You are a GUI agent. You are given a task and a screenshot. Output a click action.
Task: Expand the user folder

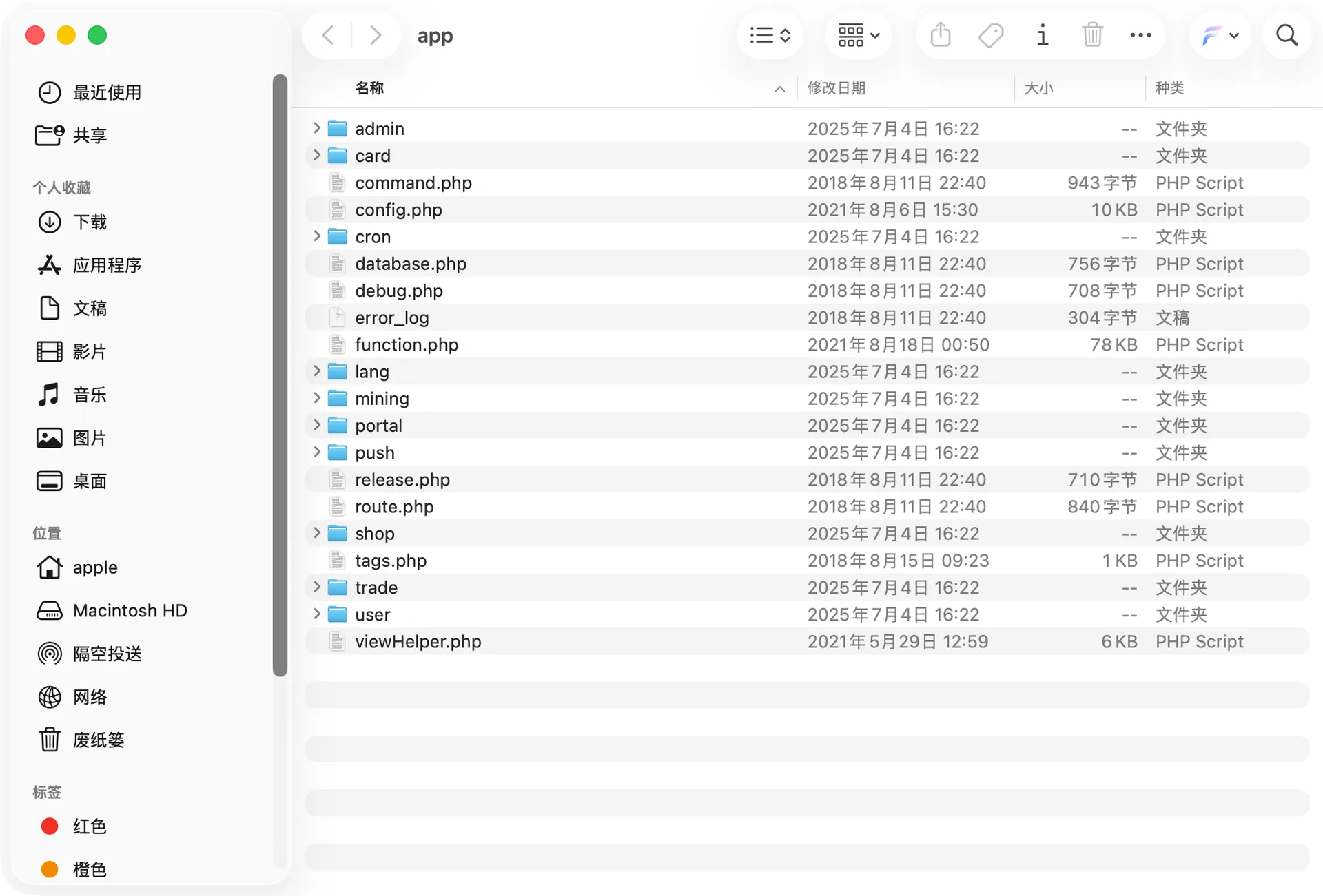(x=316, y=614)
